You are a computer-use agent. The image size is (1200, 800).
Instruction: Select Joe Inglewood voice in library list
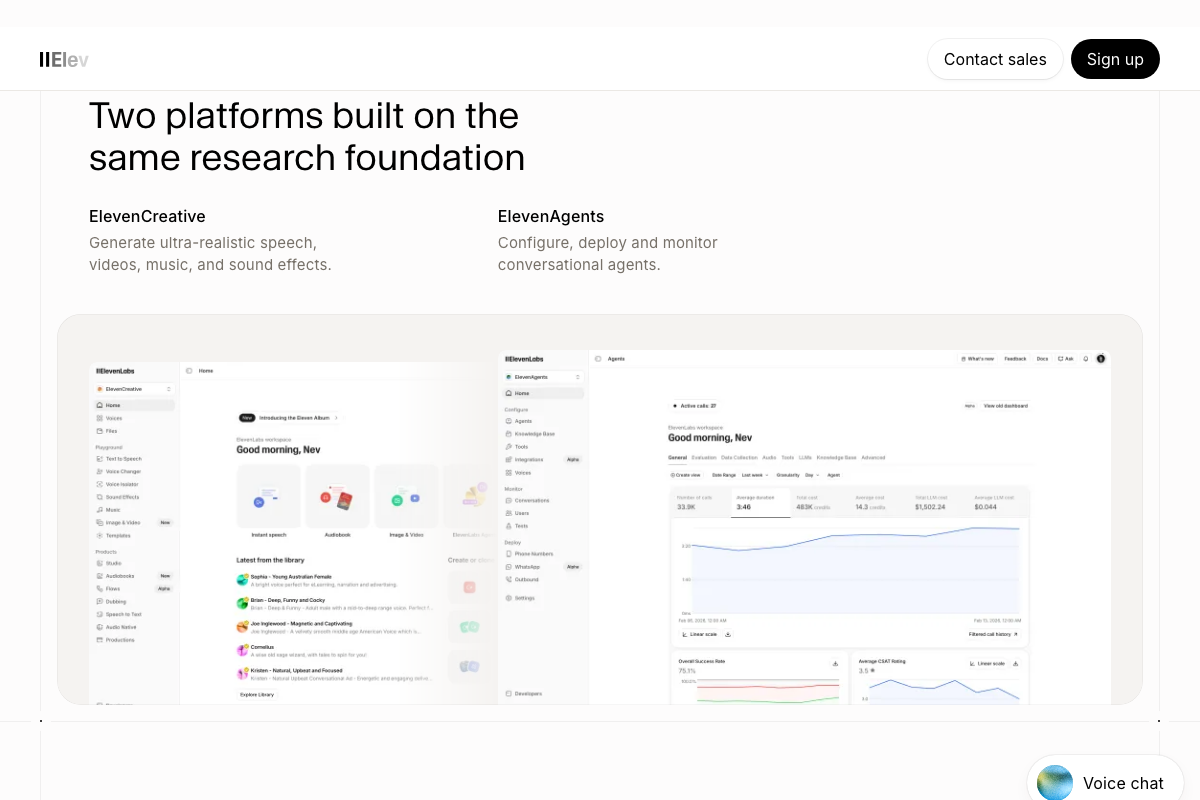click(x=329, y=627)
